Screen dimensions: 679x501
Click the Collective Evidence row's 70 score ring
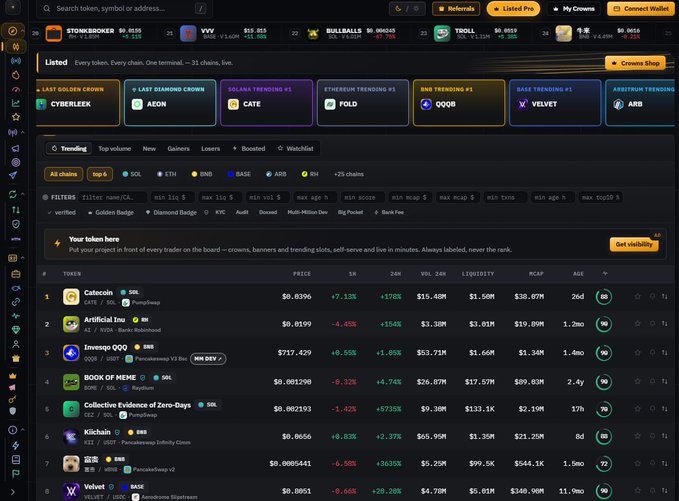point(604,409)
